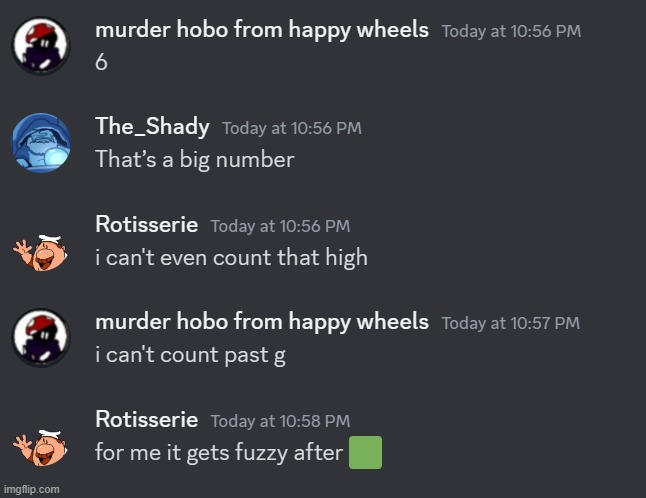Screen dimensions: 646x498
Task: Select the message 'i can't even count that high'
Action: point(232,257)
